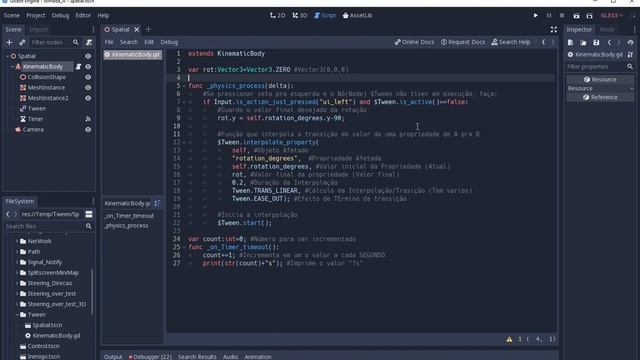Open Inspector object properties tools
Screen dimensions: 640x360
pyautogui.click(x=631, y=55)
